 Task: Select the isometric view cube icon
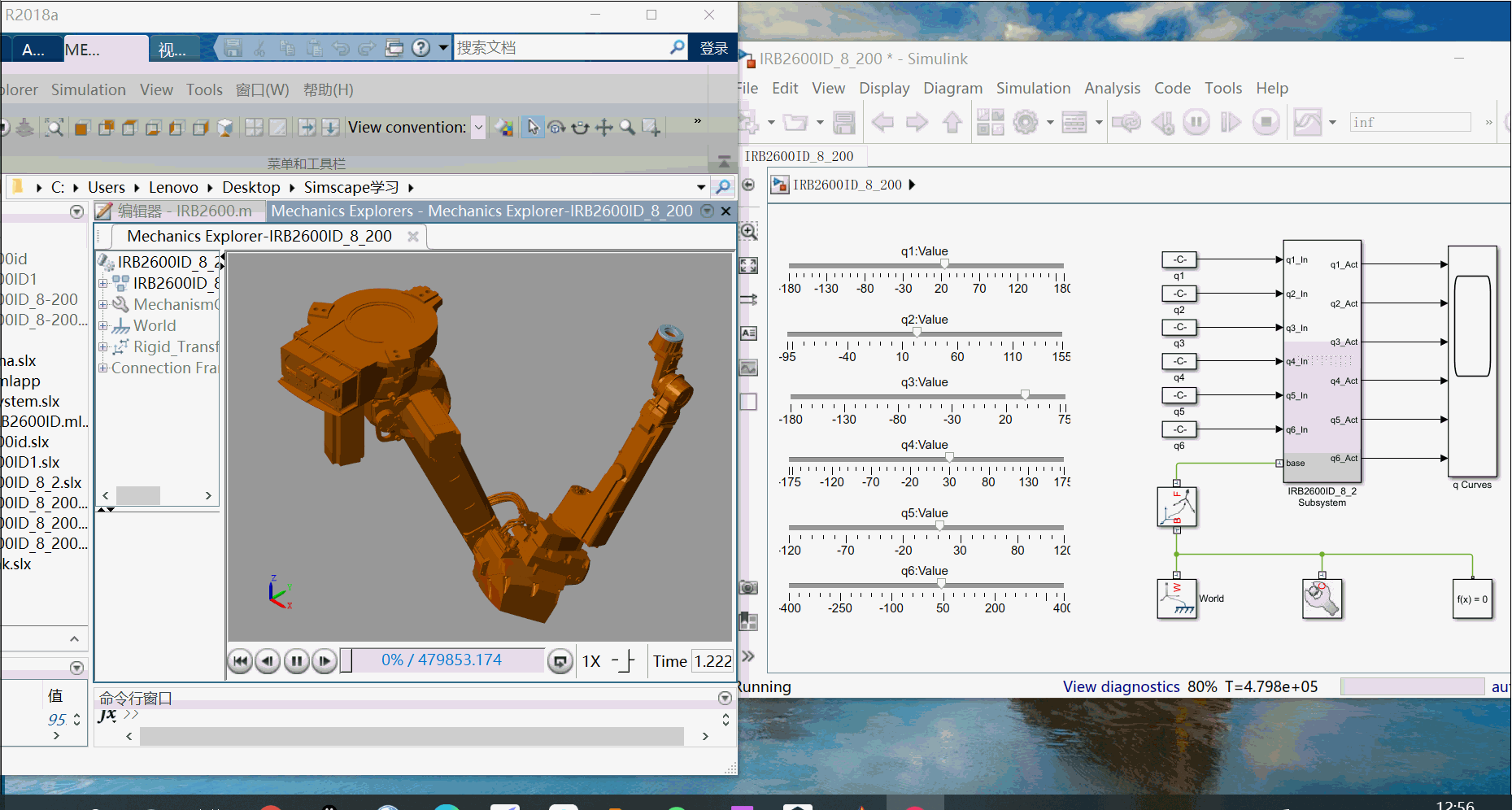click(x=226, y=128)
